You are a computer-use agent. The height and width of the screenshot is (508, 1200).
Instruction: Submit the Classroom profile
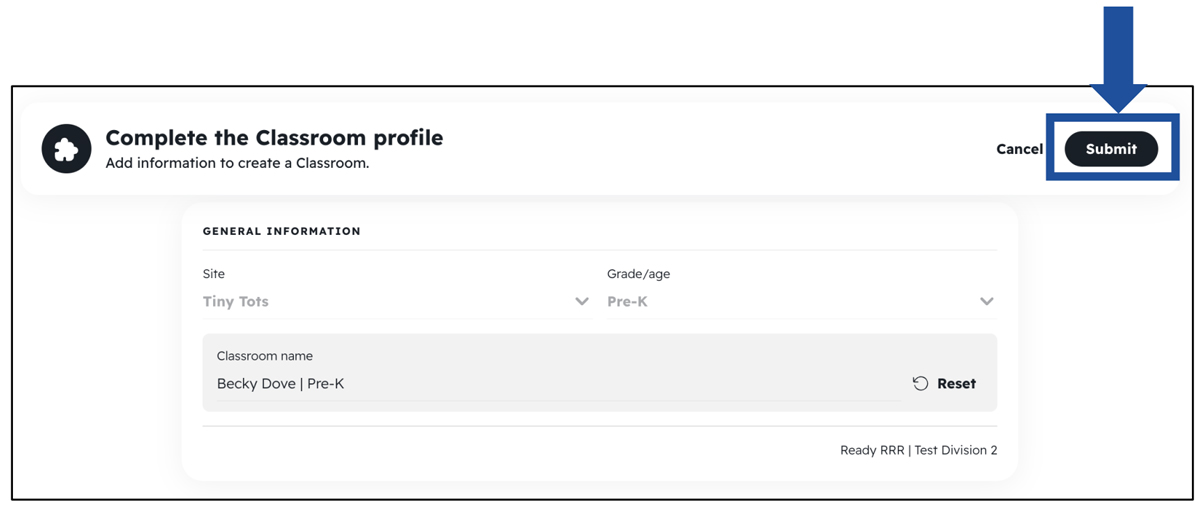click(1111, 149)
